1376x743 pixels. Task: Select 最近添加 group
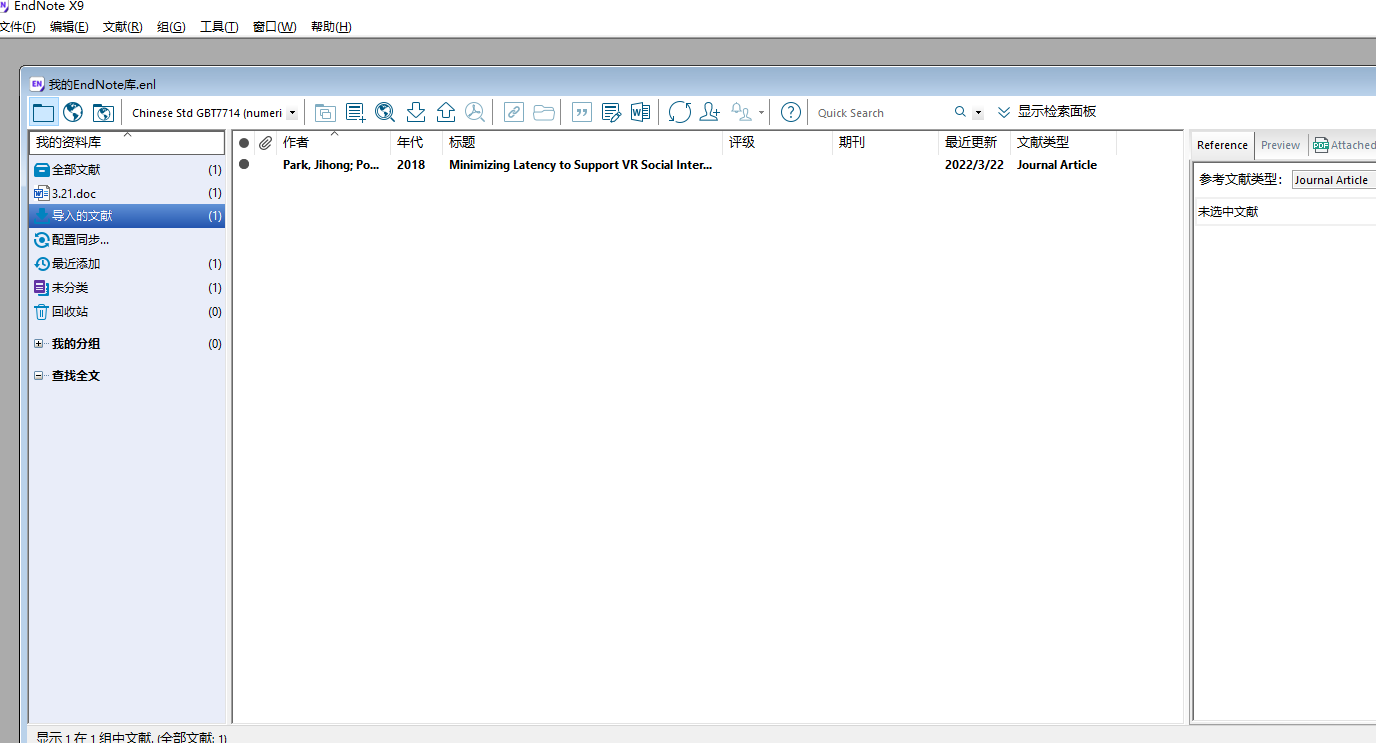127,264
